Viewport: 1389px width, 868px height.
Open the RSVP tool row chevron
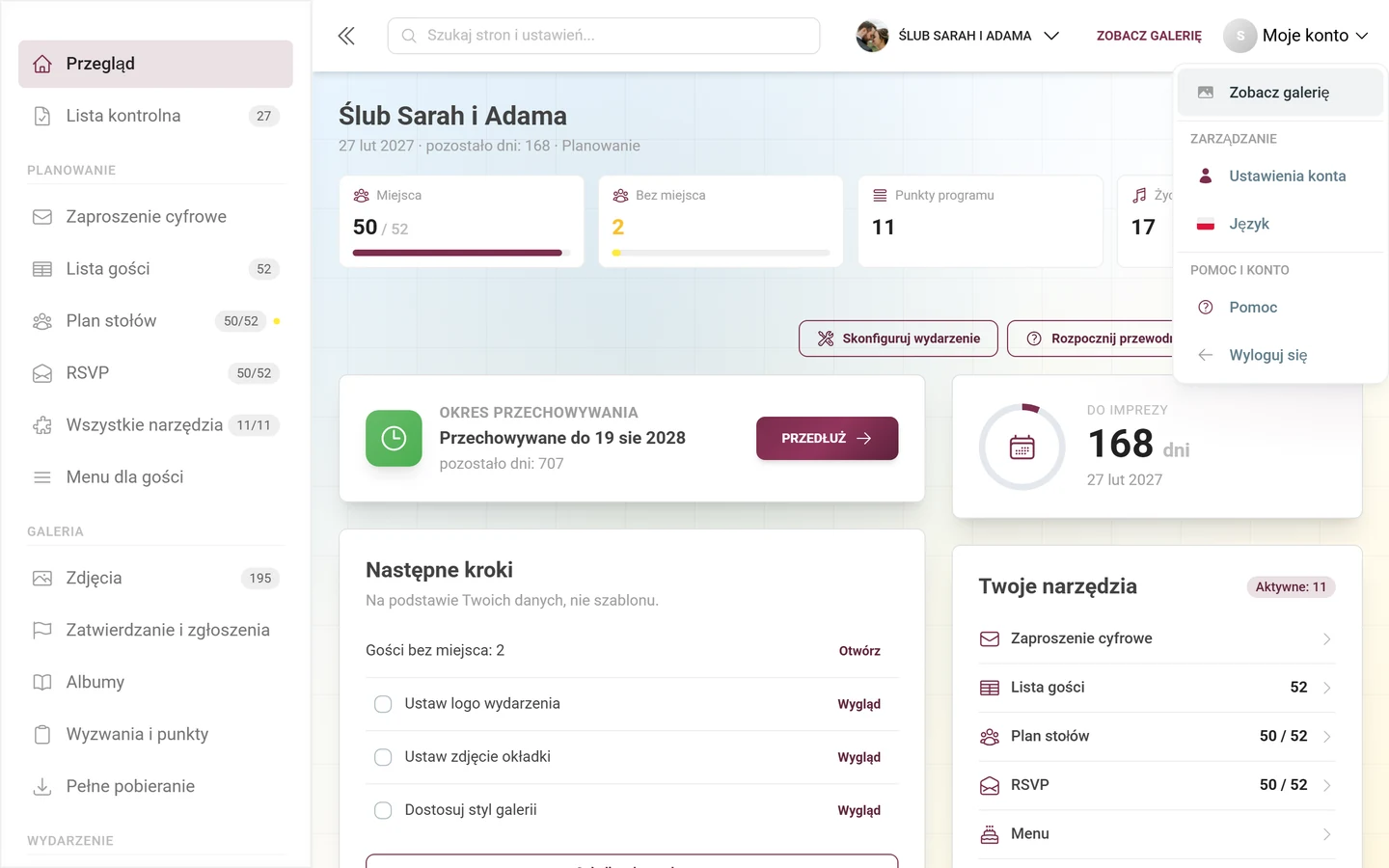pos(1327,785)
